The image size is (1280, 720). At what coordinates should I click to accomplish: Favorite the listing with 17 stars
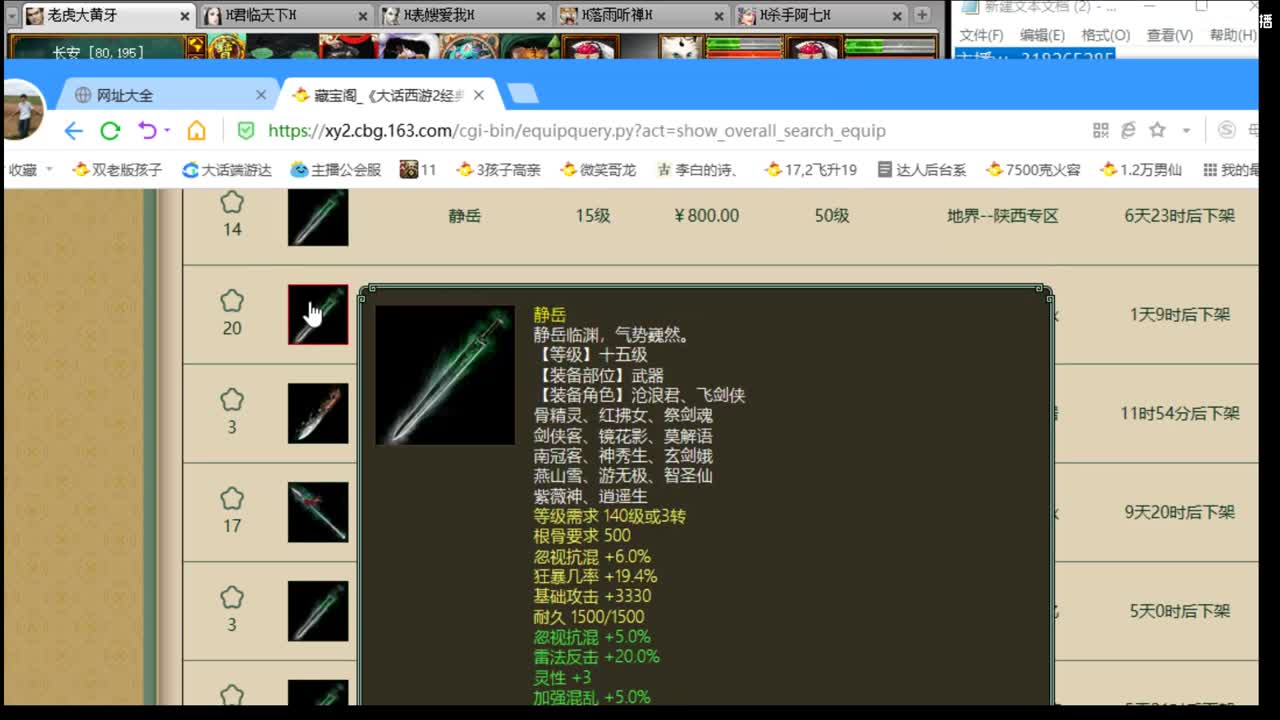(232, 499)
